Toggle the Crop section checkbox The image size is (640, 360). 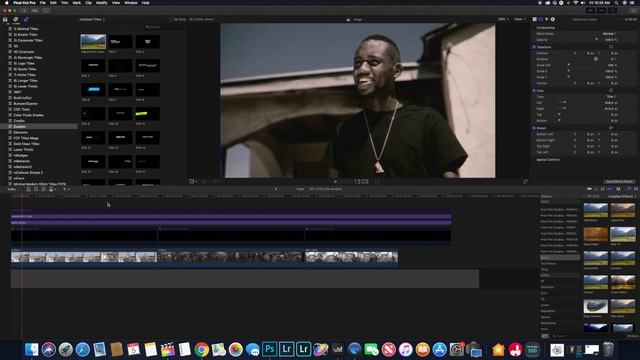click(x=534, y=91)
